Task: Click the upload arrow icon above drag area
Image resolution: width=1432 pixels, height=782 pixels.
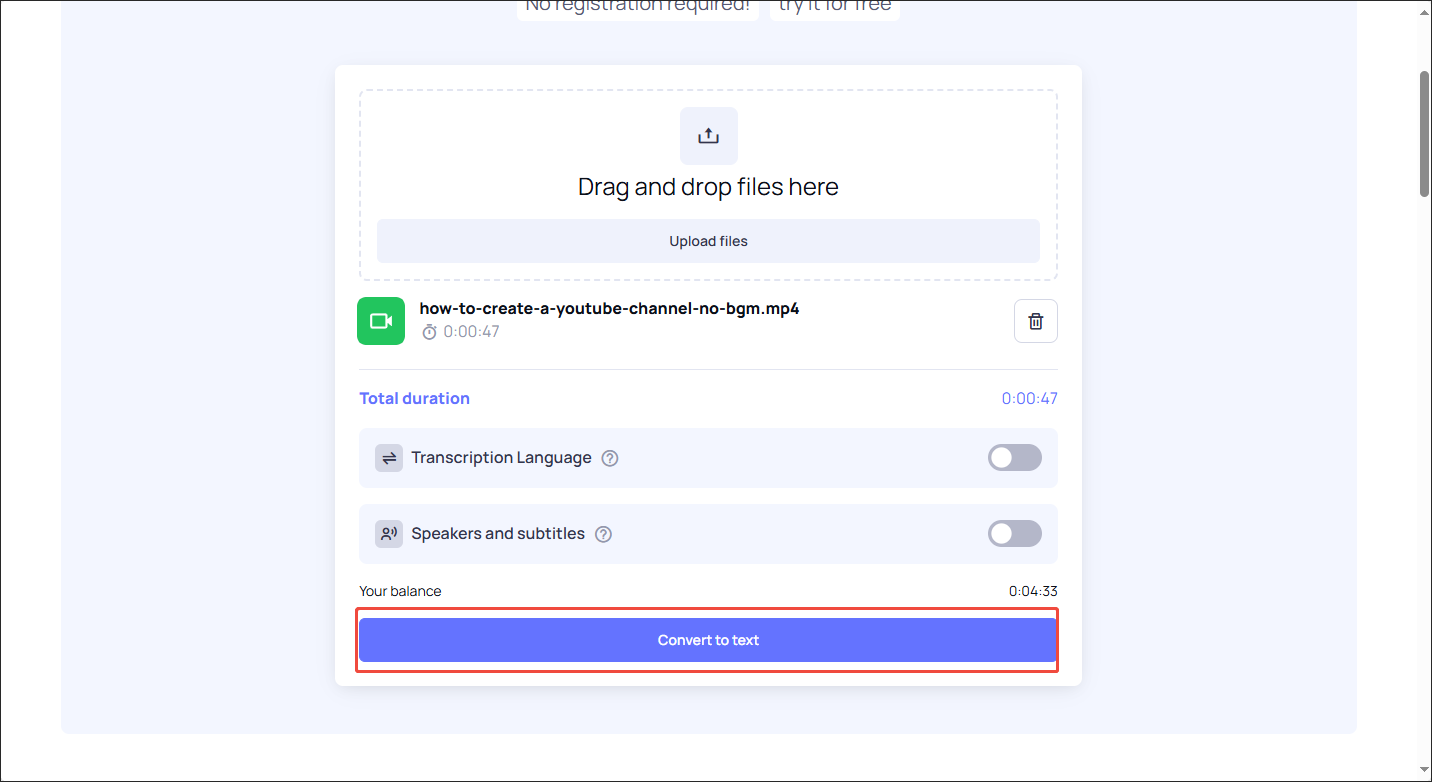Action: pyautogui.click(x=708, y=136)
